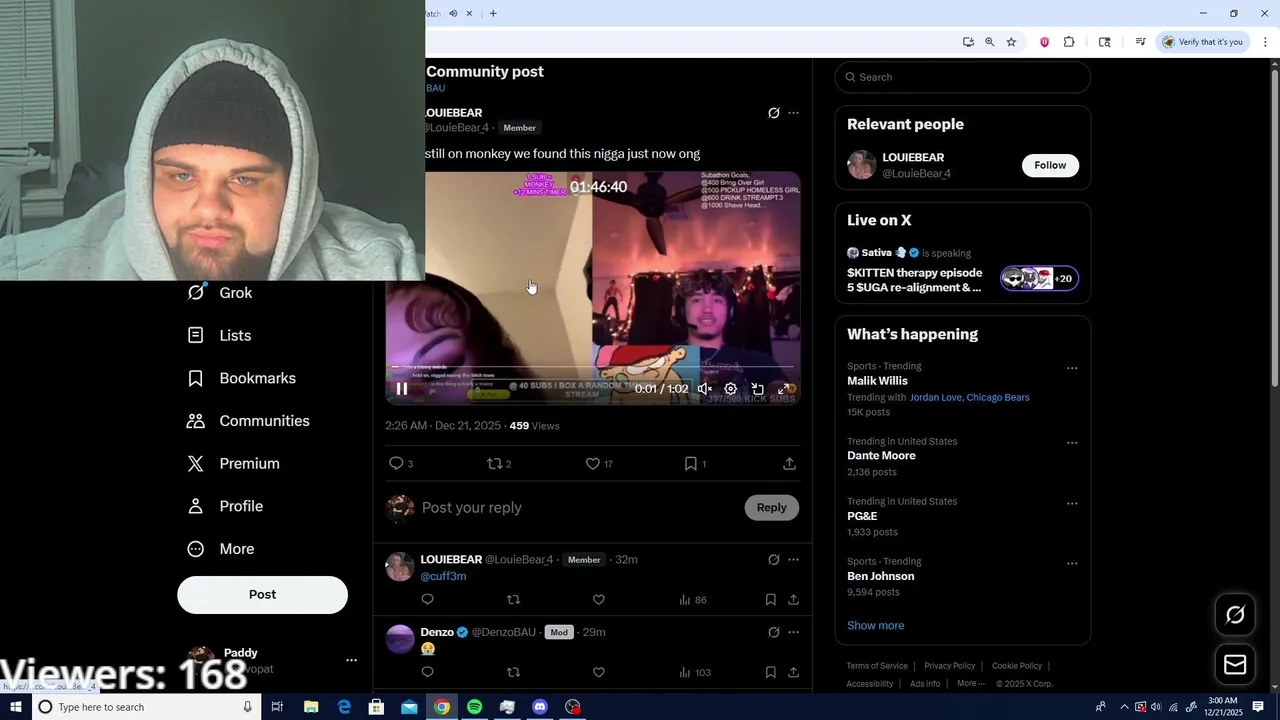Toggle picture-in-picture mode on video
Image resolution: width=1280 pixels, height=720 pixels.
[x=758, y=389]
